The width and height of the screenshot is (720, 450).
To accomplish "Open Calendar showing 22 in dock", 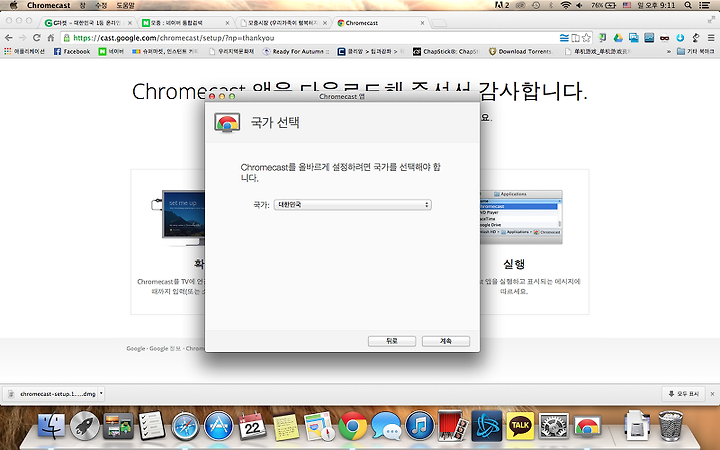I will [x=252, y=426].
